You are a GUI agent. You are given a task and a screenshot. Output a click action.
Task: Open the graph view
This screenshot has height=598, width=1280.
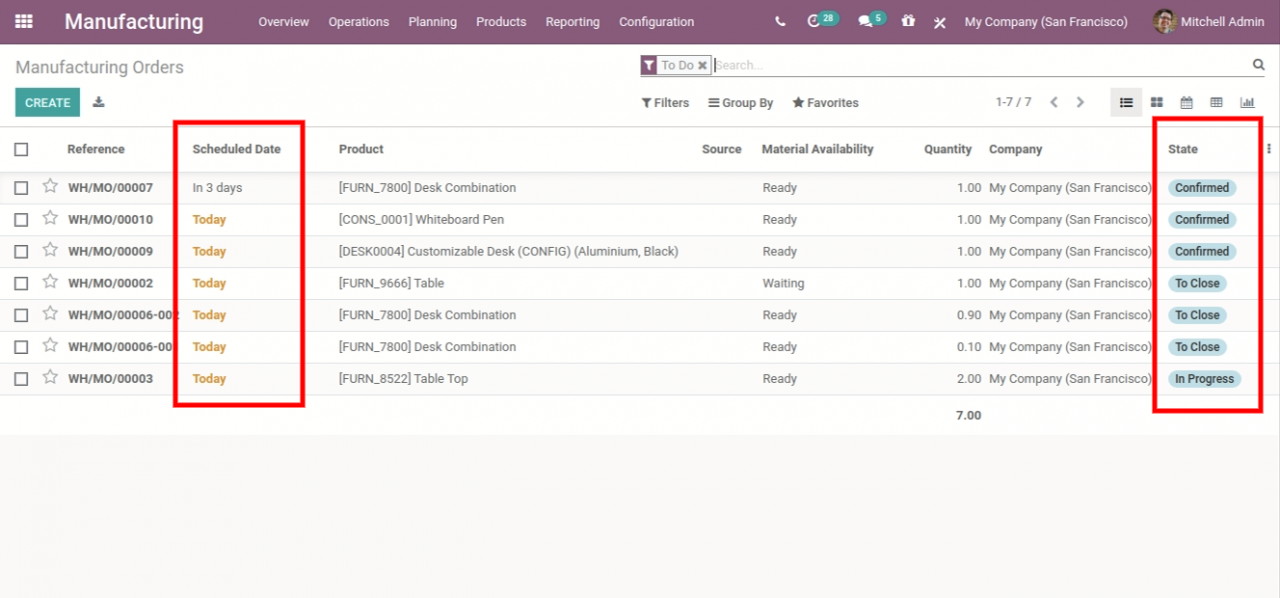click(1247, 102)
